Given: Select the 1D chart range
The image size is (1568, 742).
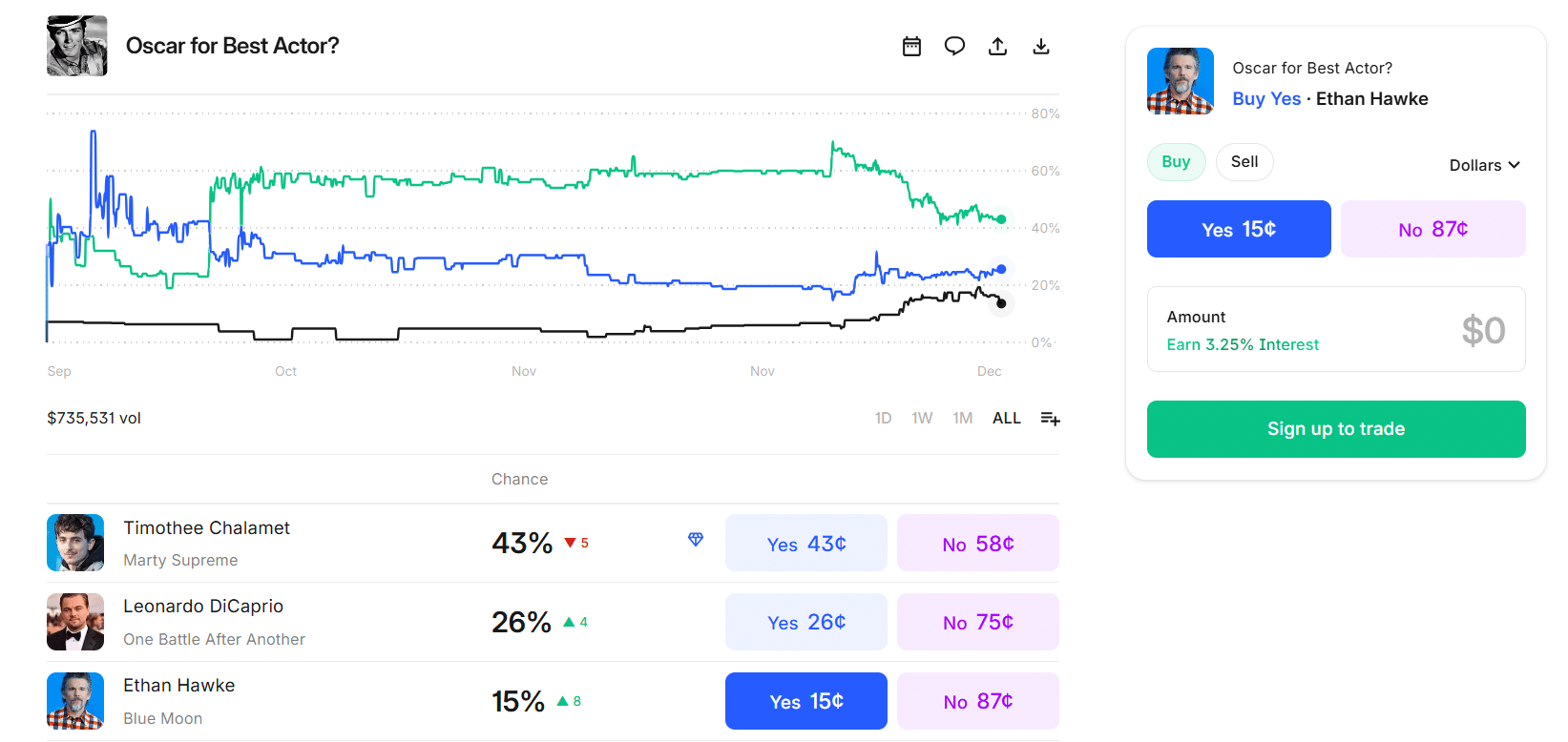Looking at the screenshot, I should [883, 419].
